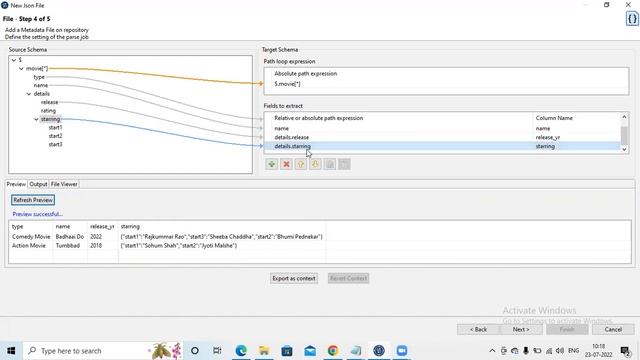Open Microsoft Store from the taskbar
The image size is (640, 360).
287,351
